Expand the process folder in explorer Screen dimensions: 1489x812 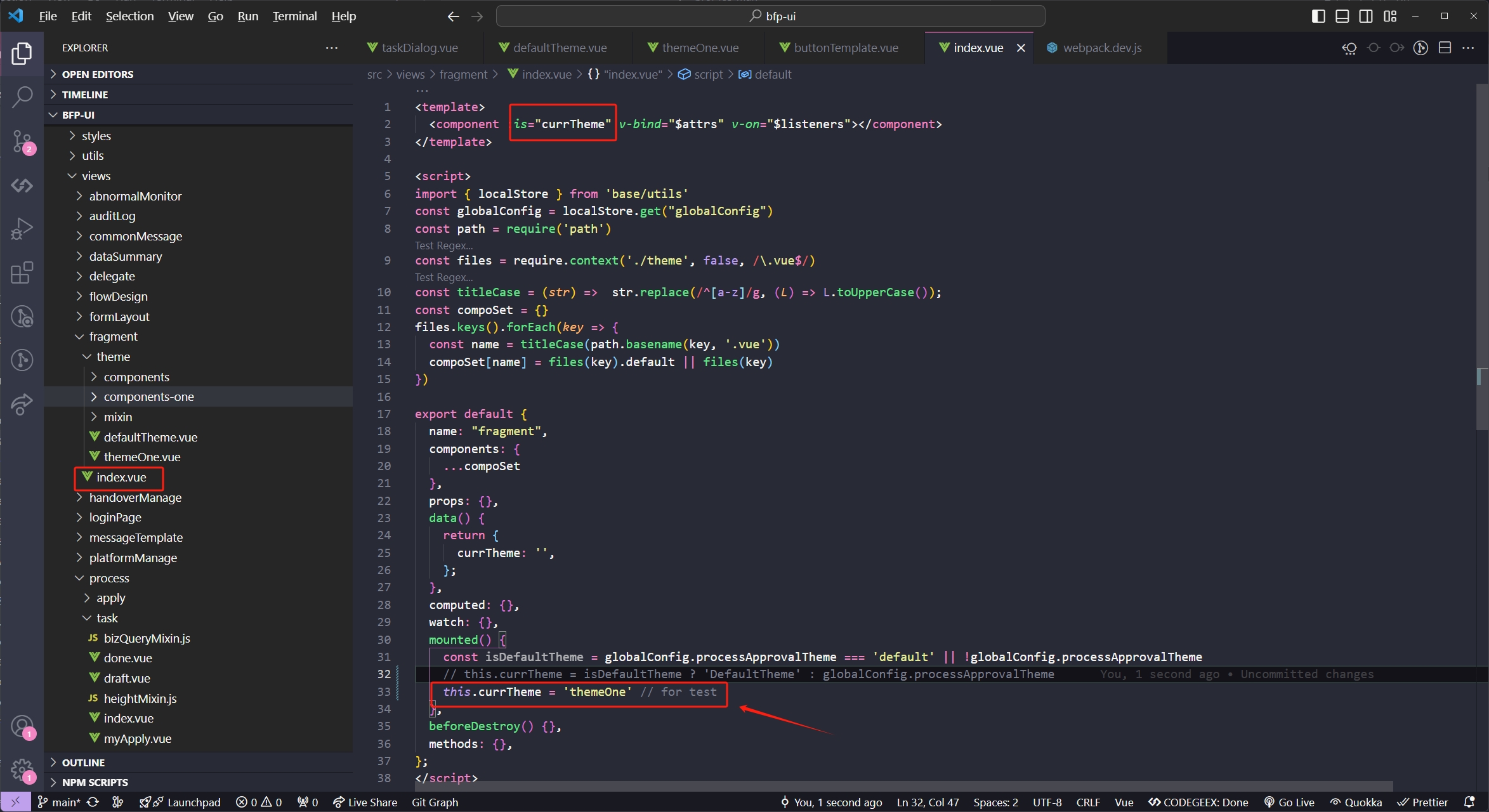(111, 577)
